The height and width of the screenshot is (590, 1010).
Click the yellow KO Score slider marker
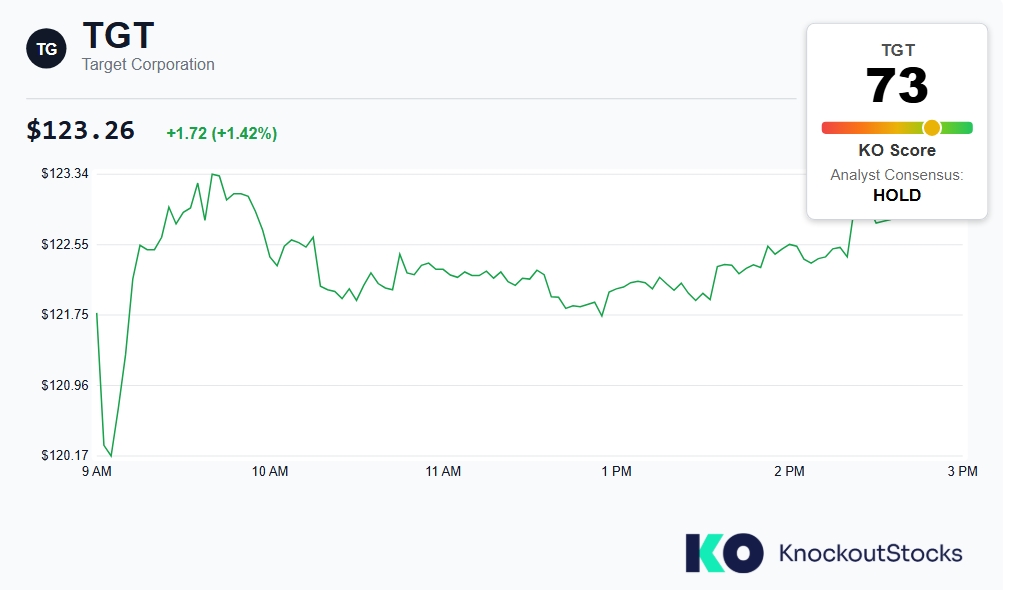[931, 128]
